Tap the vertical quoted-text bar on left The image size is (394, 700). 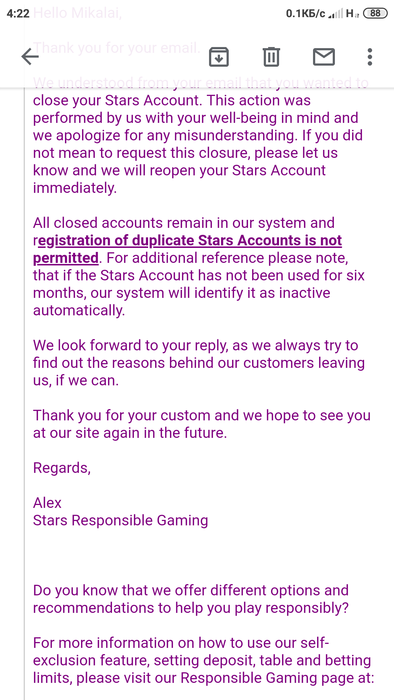click(25, 393)
